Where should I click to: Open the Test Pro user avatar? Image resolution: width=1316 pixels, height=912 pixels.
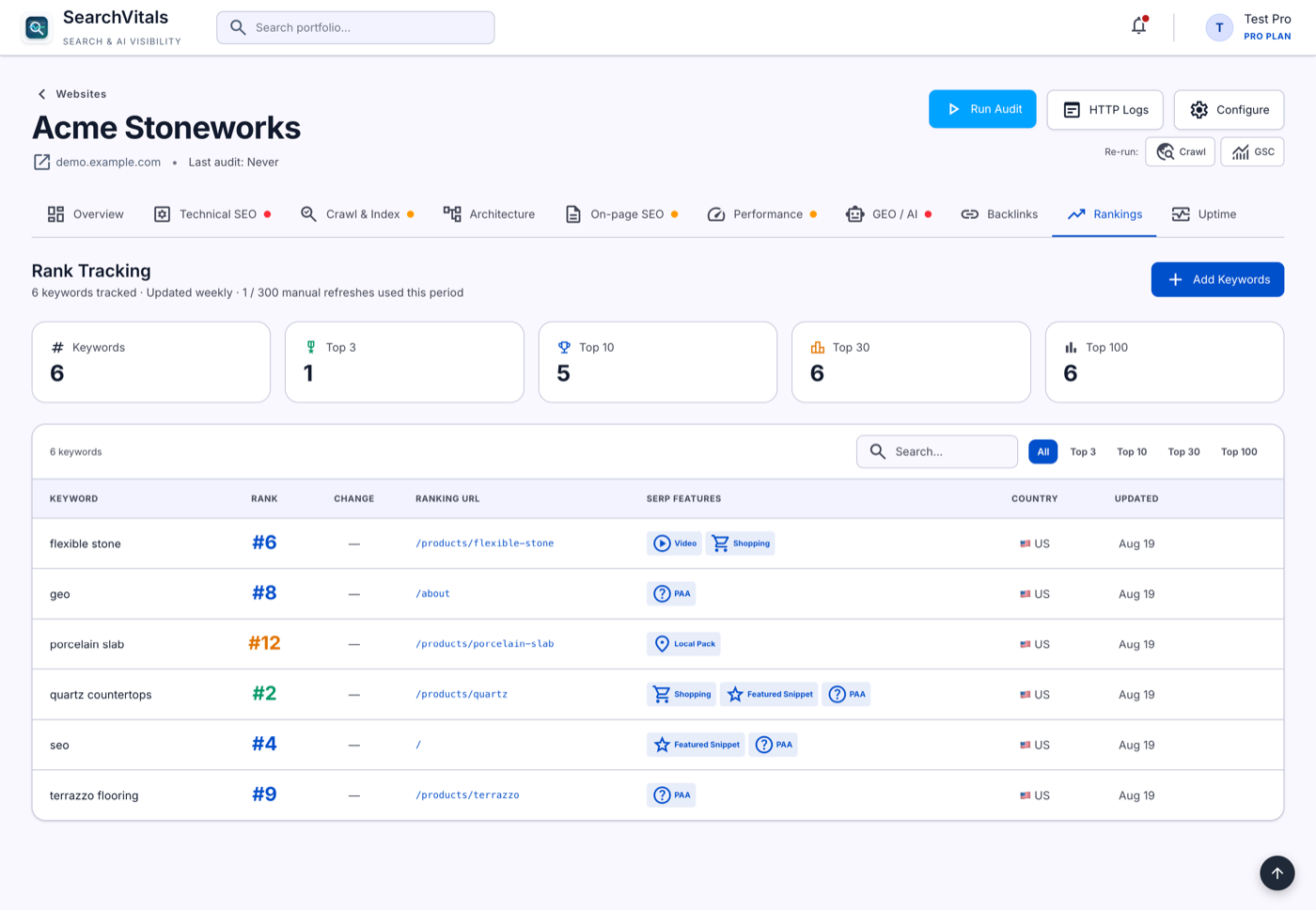(1219, 27)
